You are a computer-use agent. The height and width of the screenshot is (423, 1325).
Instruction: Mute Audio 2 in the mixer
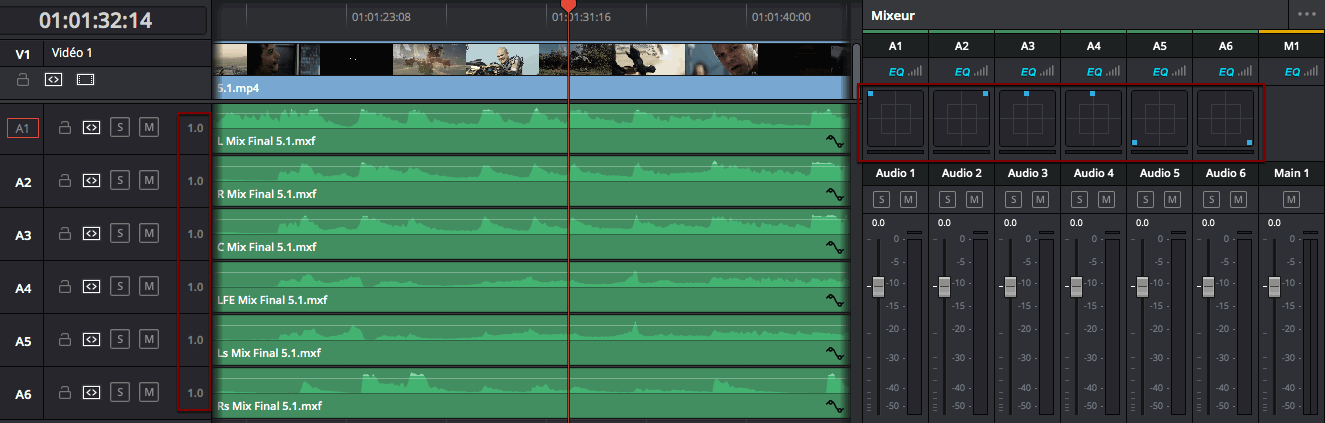click(974, 200)
